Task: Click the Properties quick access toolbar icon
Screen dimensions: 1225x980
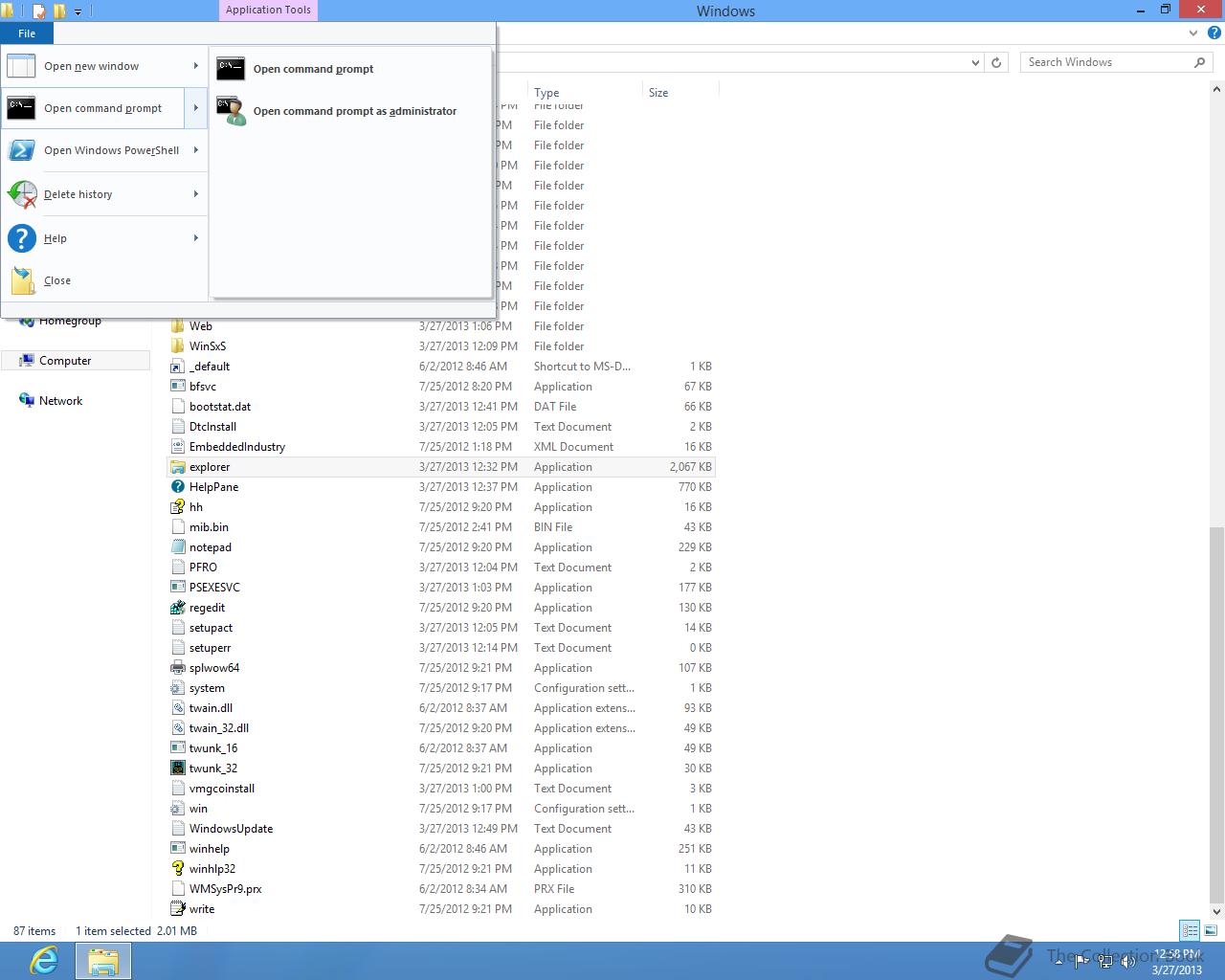Action: (39, 11)
